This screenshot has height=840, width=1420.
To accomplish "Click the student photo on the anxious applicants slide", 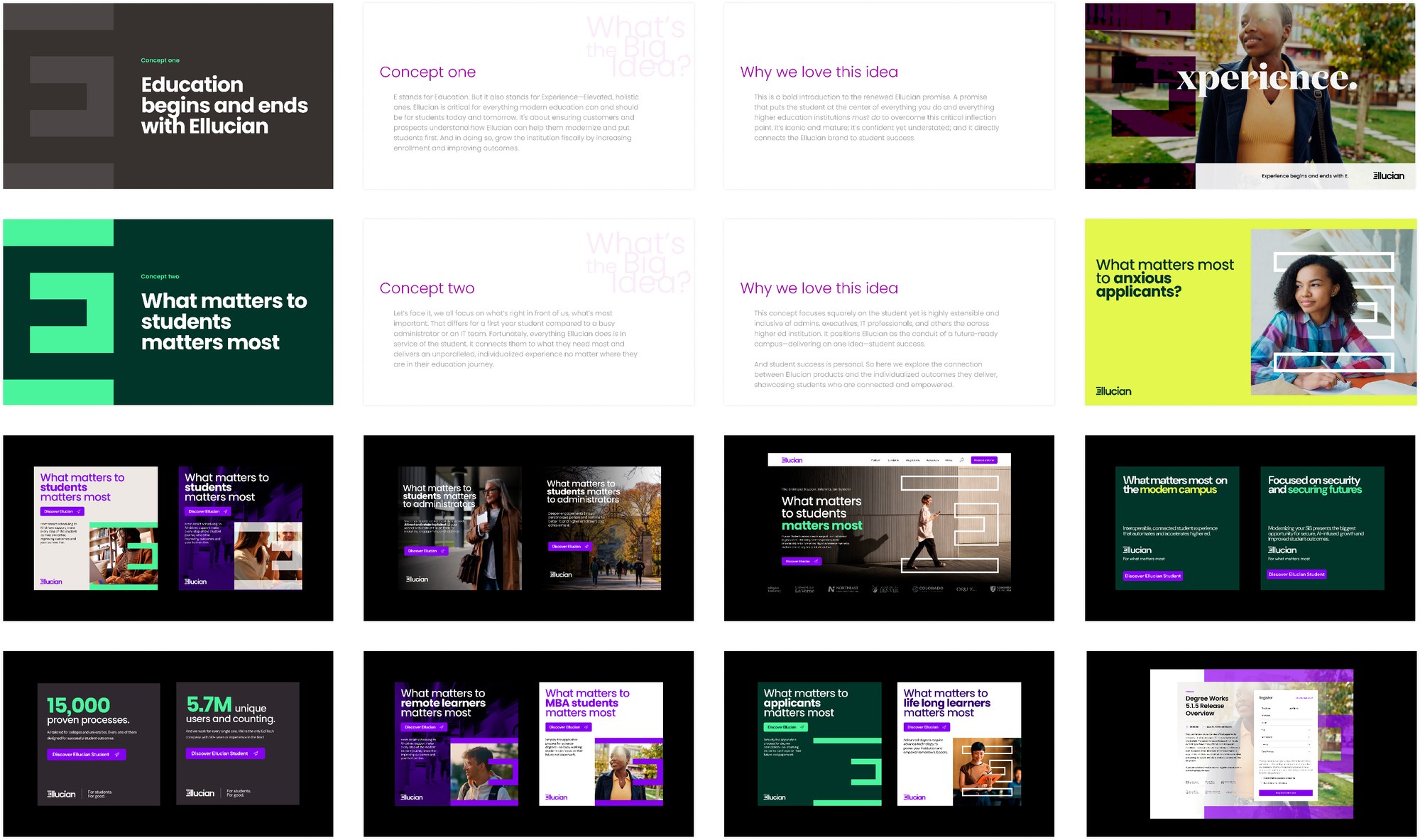I will tap(1333, 312).
